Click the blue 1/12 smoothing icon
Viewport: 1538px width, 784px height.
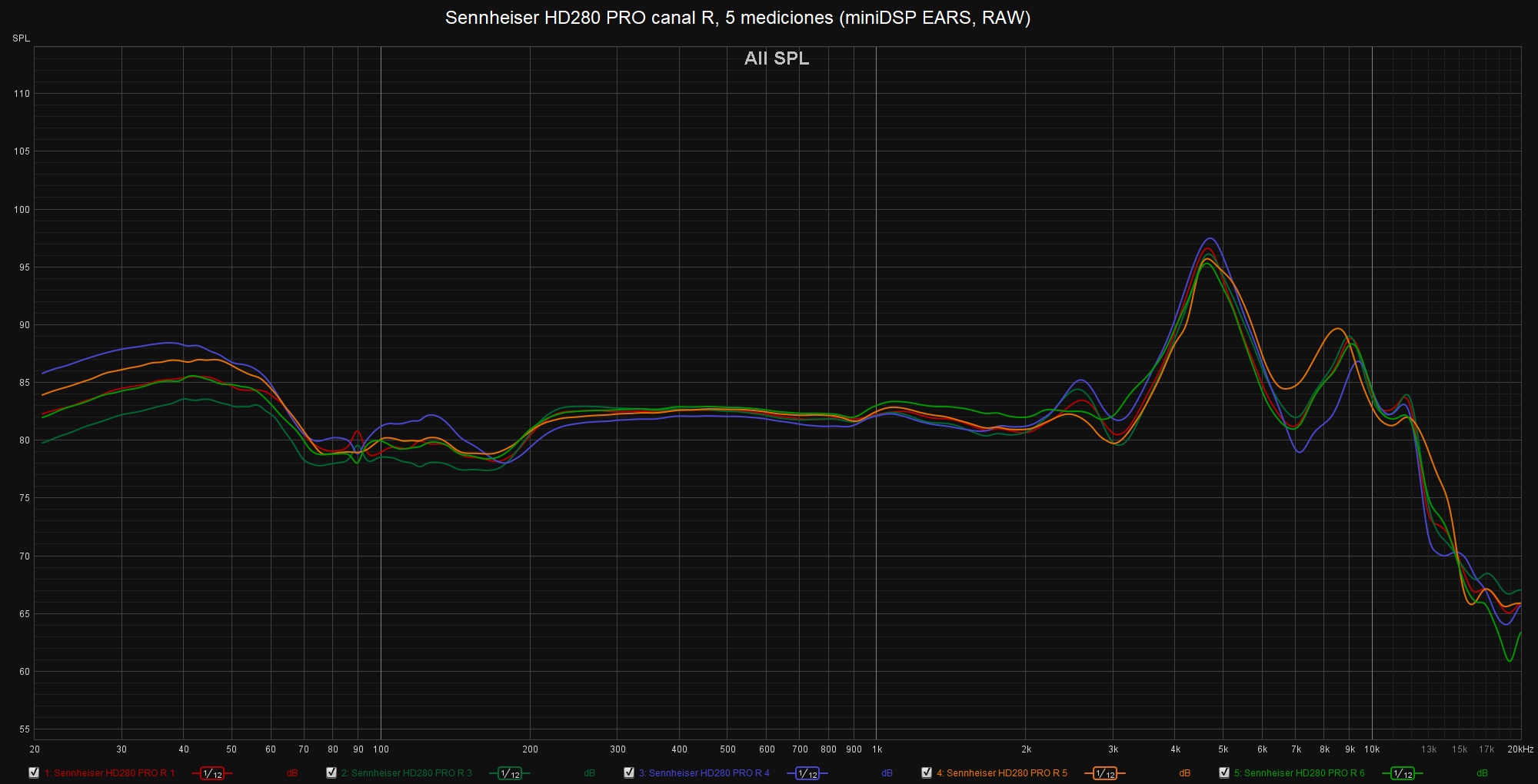[x=807, y=773]
